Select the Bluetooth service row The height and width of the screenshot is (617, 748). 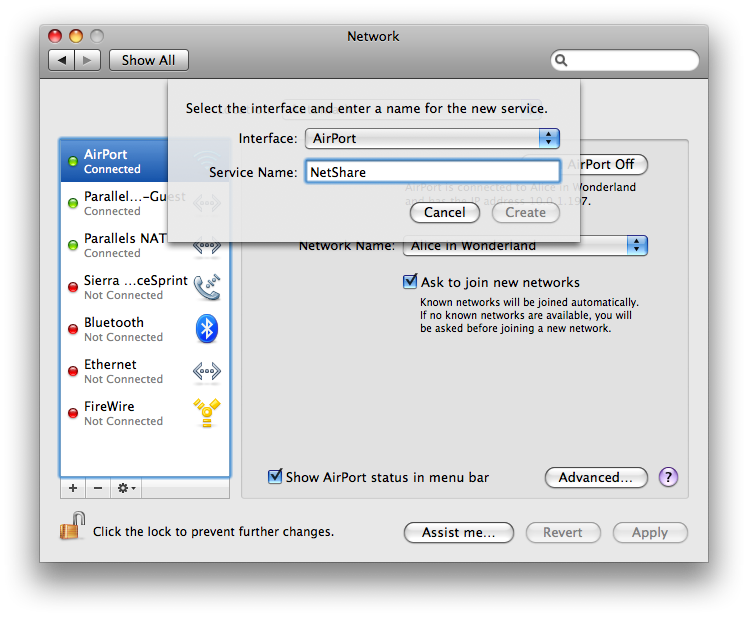[145, 329]
